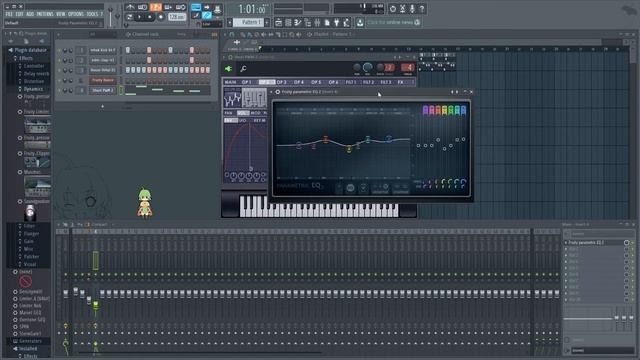Click the green plugin options arrow icon

(229, 69)
